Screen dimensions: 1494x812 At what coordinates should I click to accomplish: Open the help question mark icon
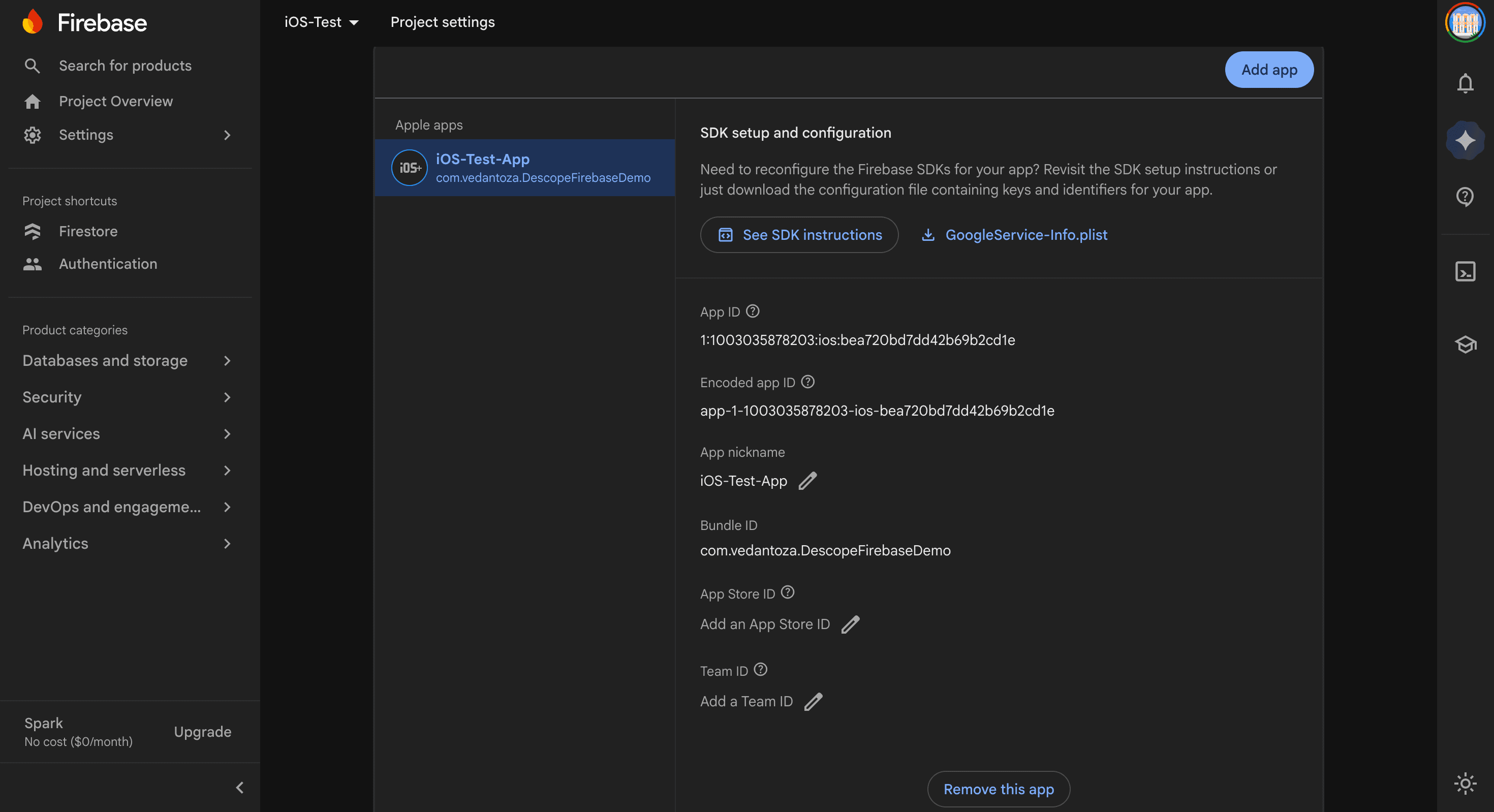pos(1465,197)
